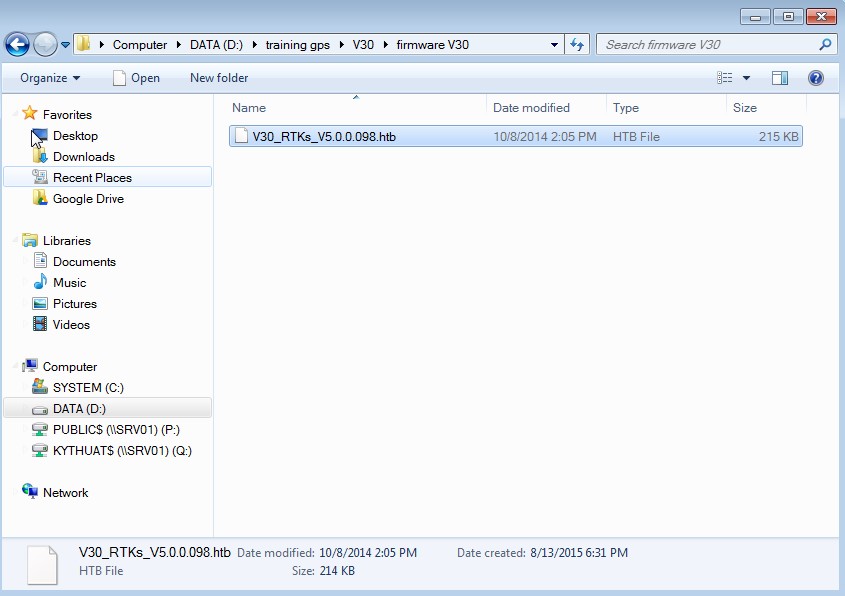
Task: Click the details pane file thumbnail
Action: (42, 565)
